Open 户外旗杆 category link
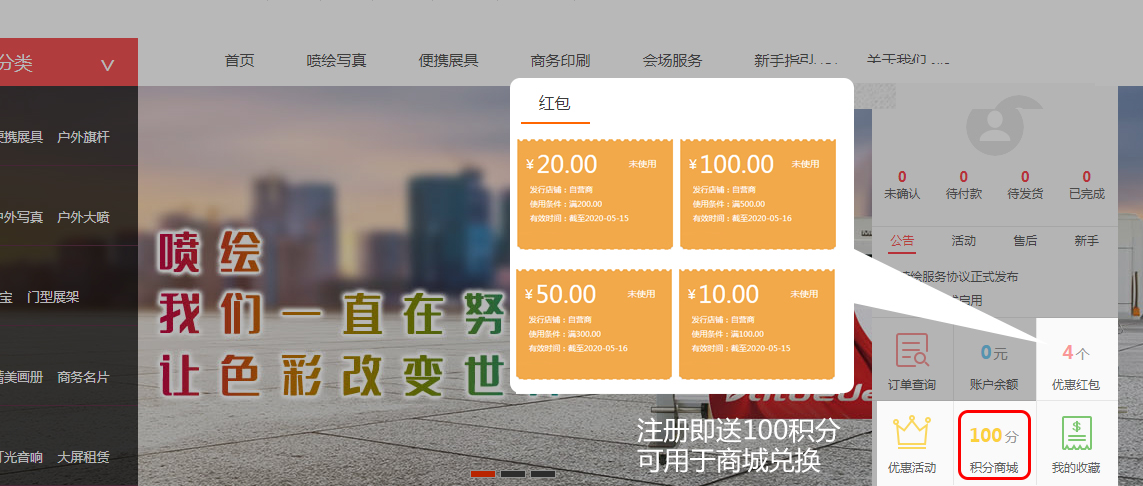This screenshot has height=486, width=1143. pyautogui.click(x=83, y=137)
